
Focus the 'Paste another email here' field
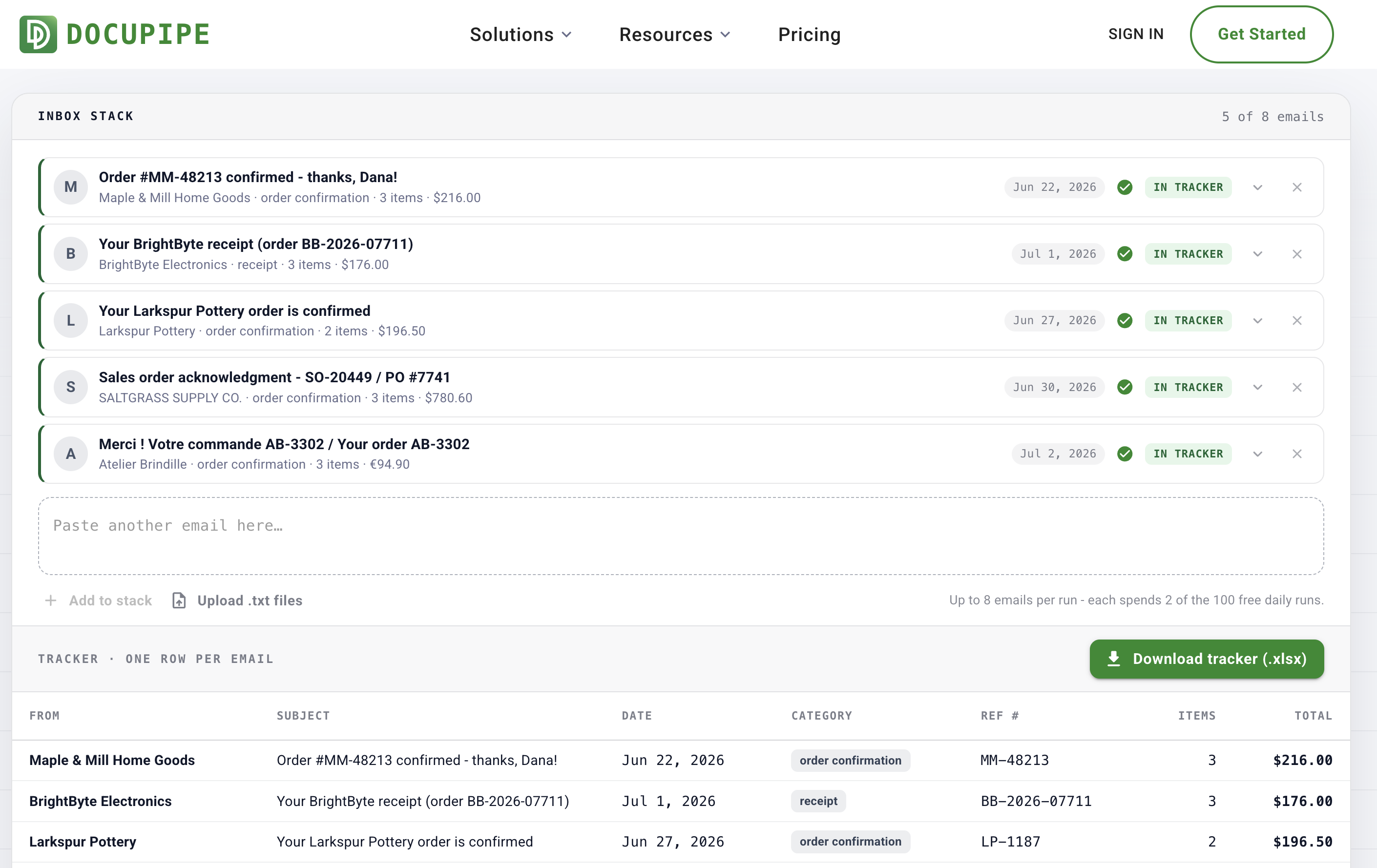point(681,536)
